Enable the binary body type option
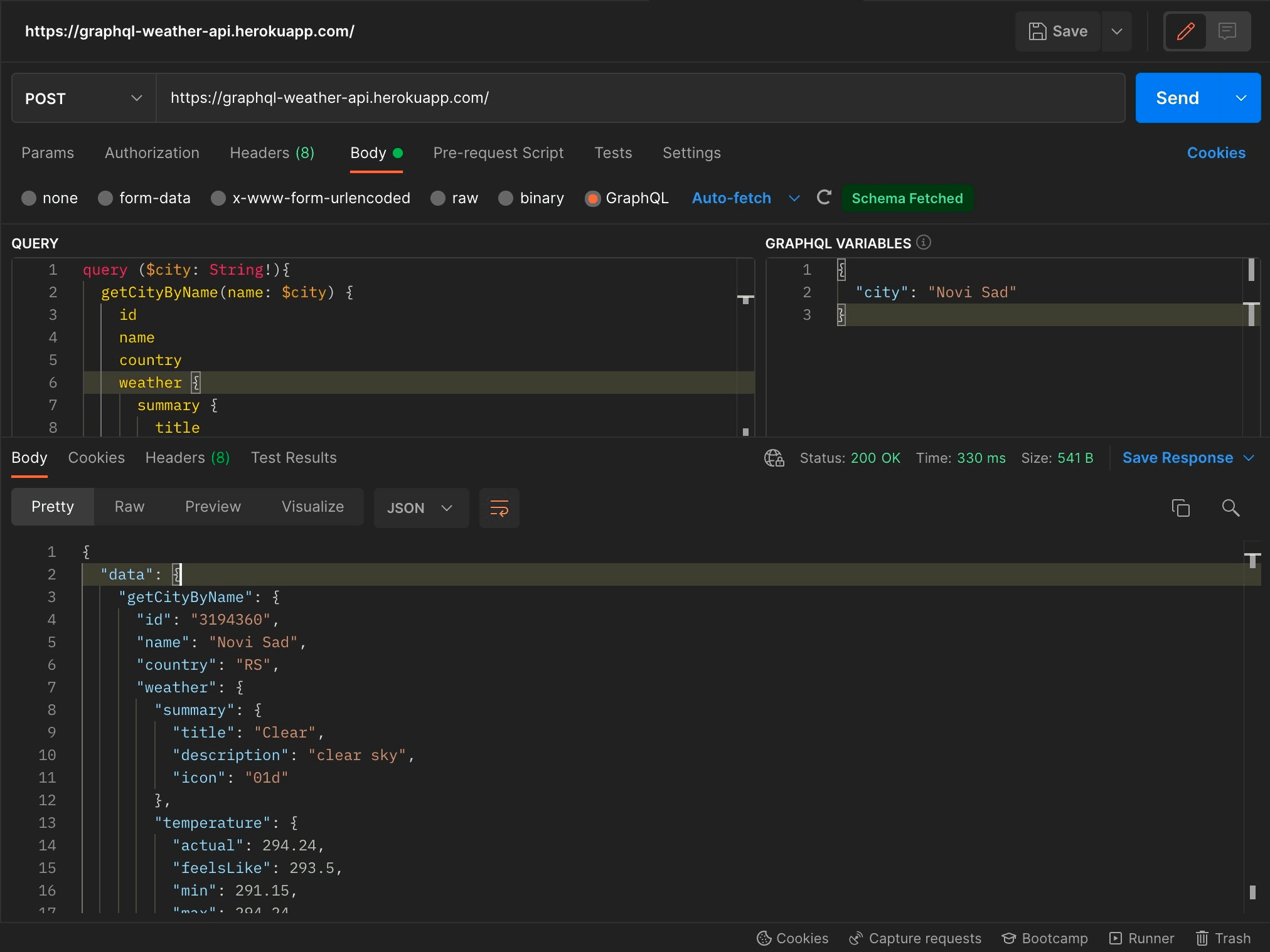Viewport: 1270px width, 952px height. (x=506, y=198)
